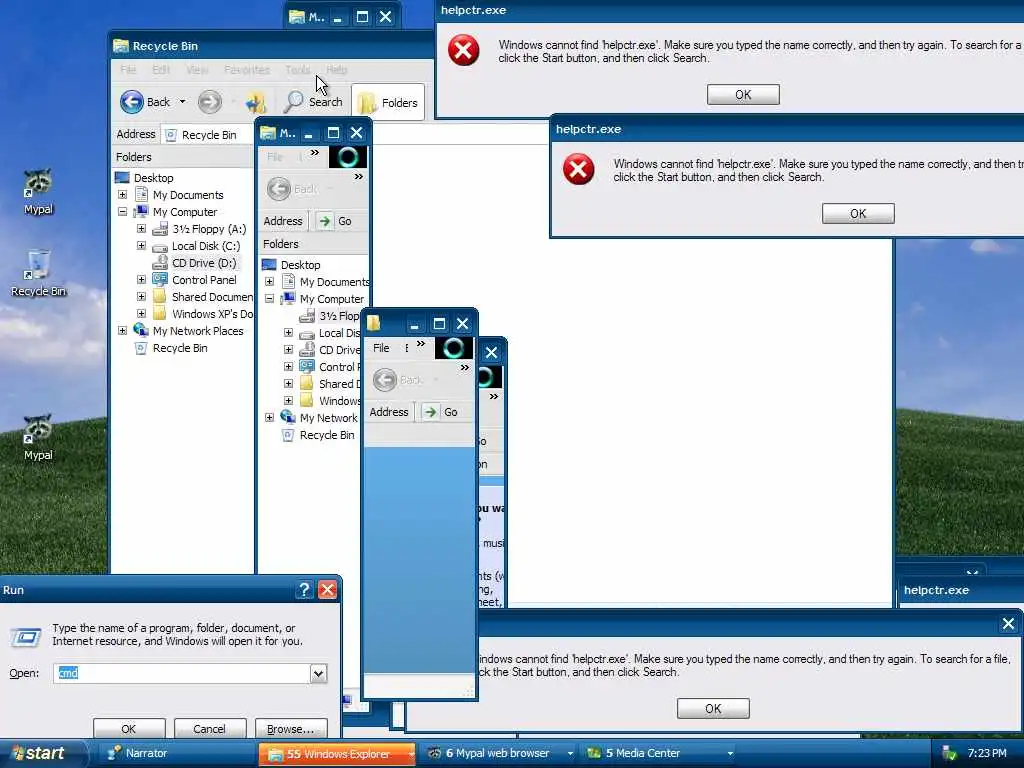Select Recycle Bin in second Explorer tree

[327, 435]
